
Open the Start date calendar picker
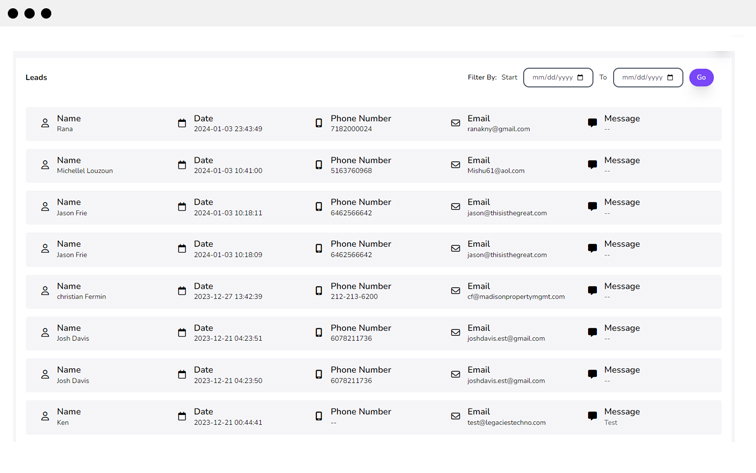(580, 78)
